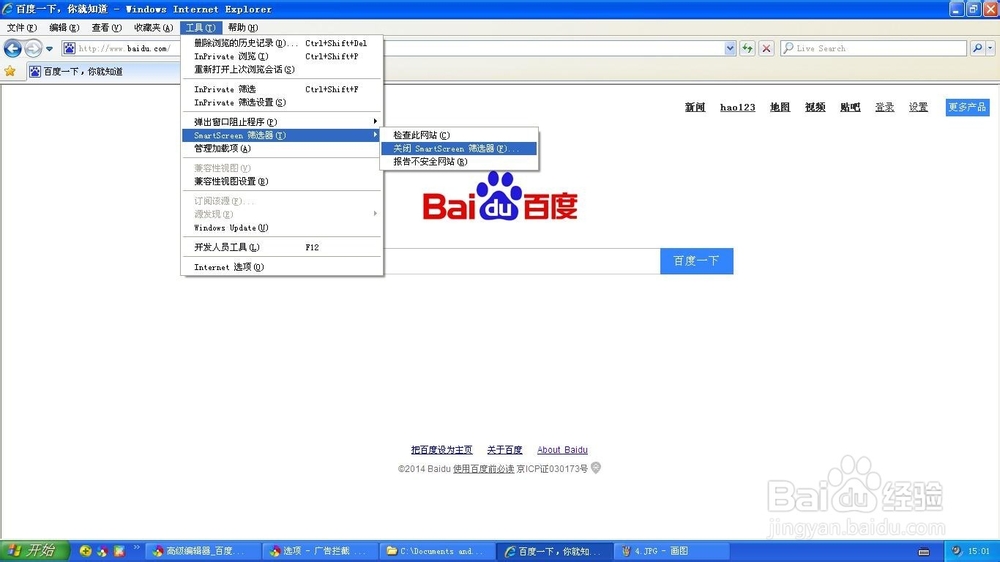
Task: Click the 开始 Start button
Action: click(x=34, y=551)
